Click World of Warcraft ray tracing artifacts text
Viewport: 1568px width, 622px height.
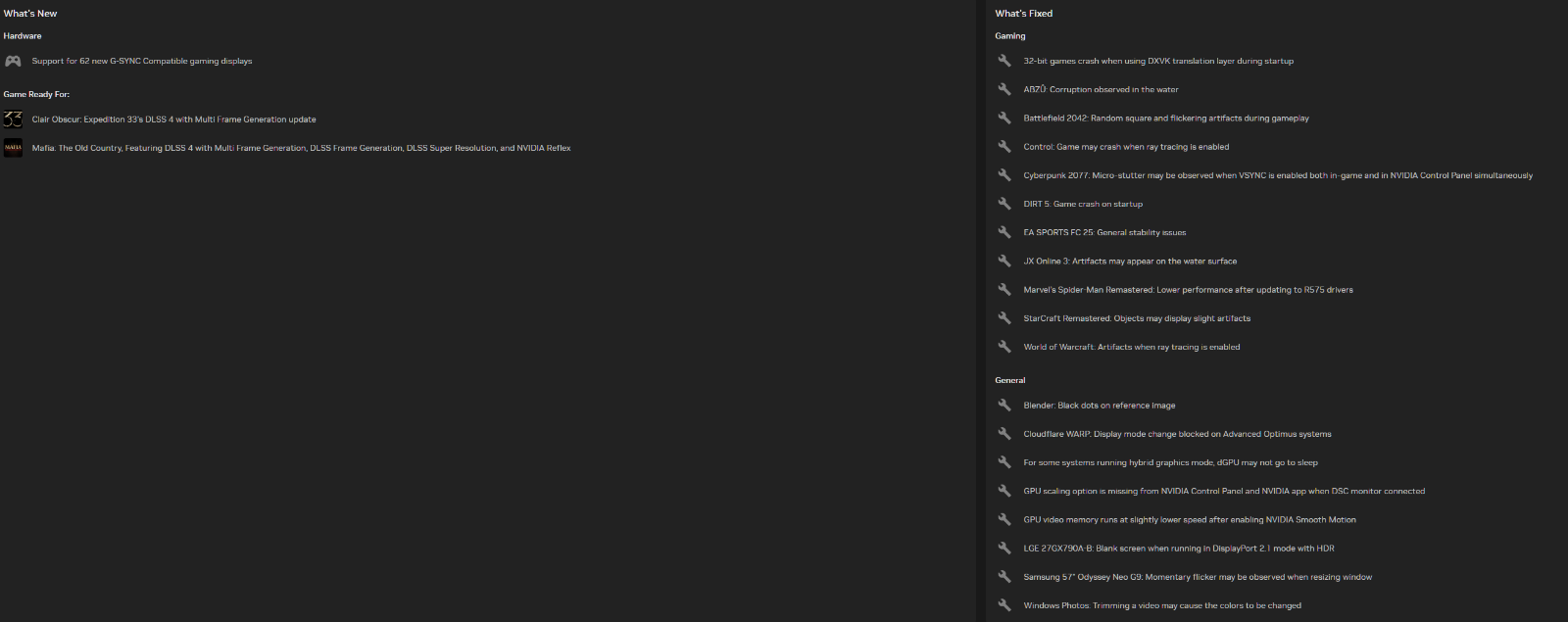click(1132, 347)
